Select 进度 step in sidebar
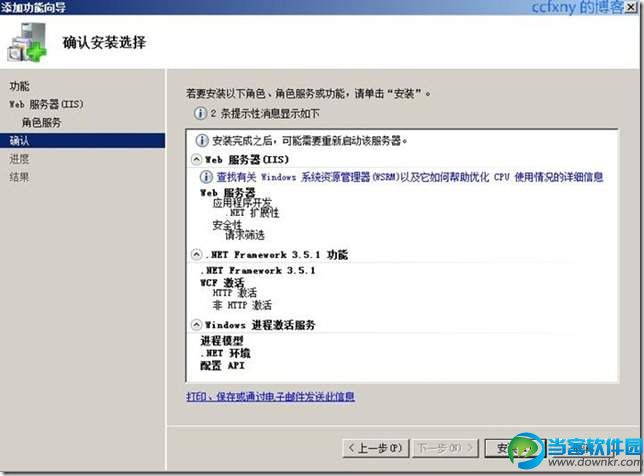 coord(19,159)
